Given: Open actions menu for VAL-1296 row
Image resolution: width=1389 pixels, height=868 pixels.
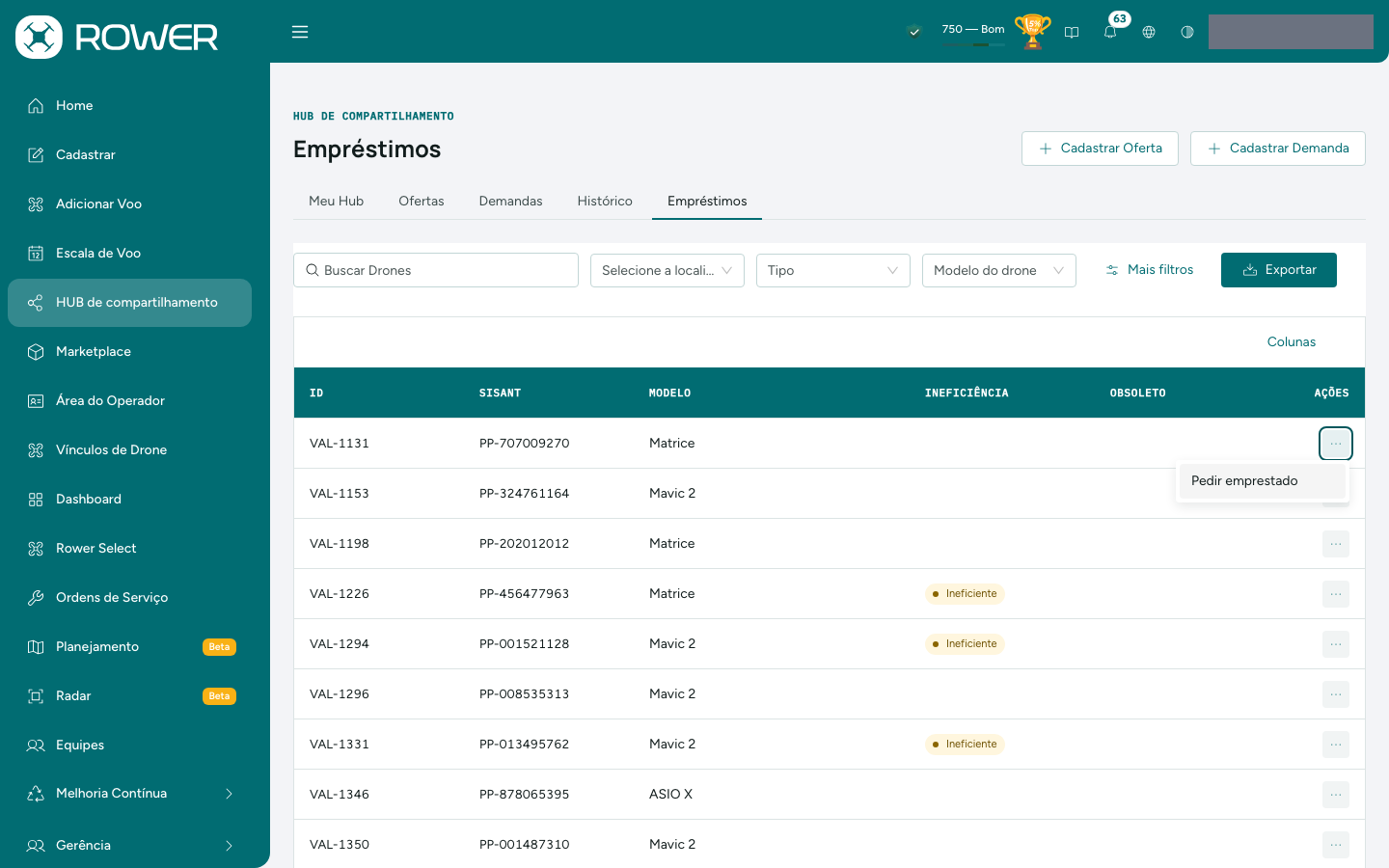Looking at the screenshot, I should pyautogui.click(x=1336, y=694).
